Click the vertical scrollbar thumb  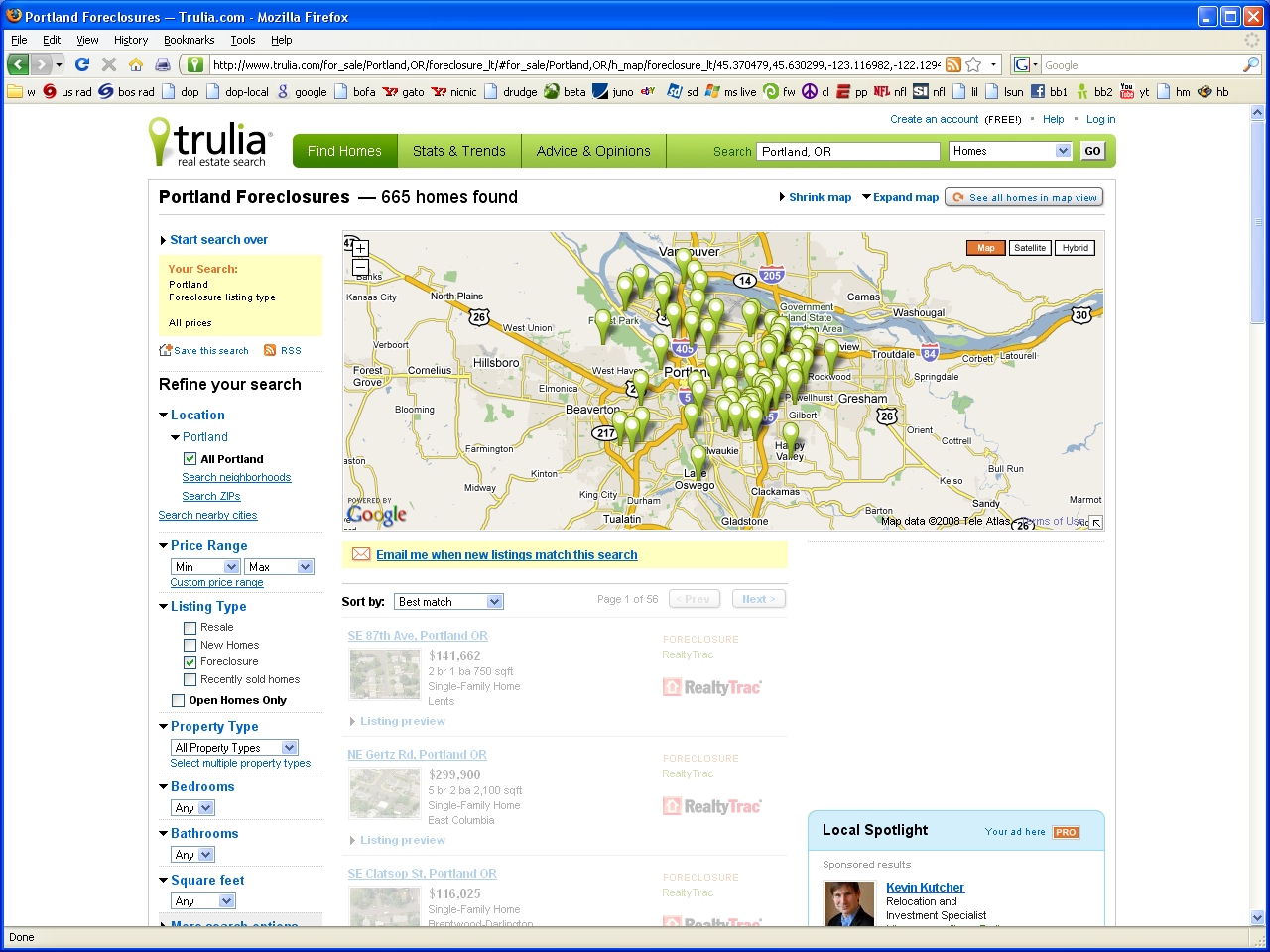pos(1258,223)
